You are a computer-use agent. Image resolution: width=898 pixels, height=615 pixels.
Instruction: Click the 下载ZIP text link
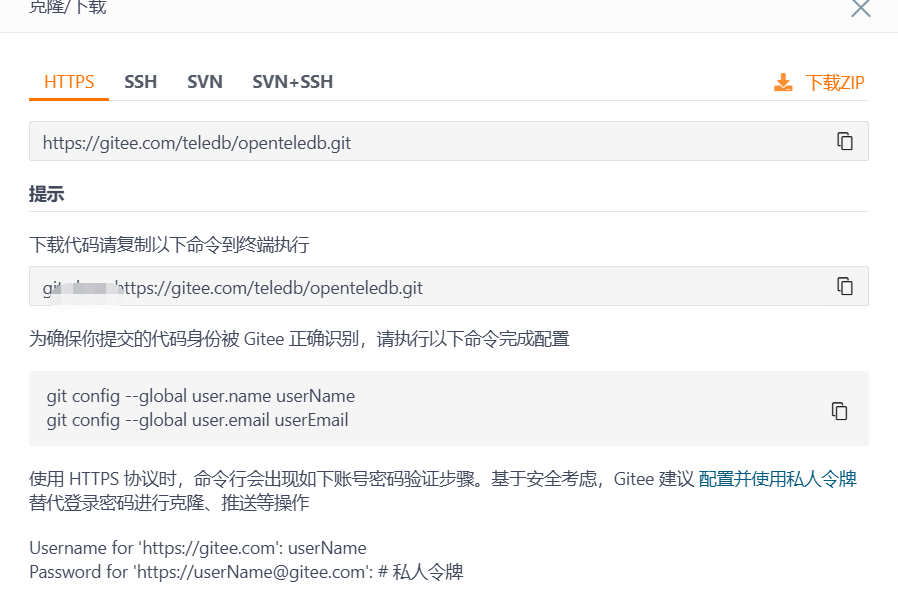point(834,82)
